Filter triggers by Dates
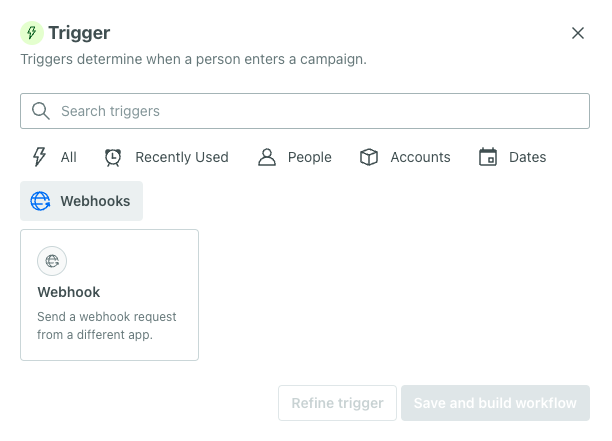Screen dimensions: 612x441 527,157
